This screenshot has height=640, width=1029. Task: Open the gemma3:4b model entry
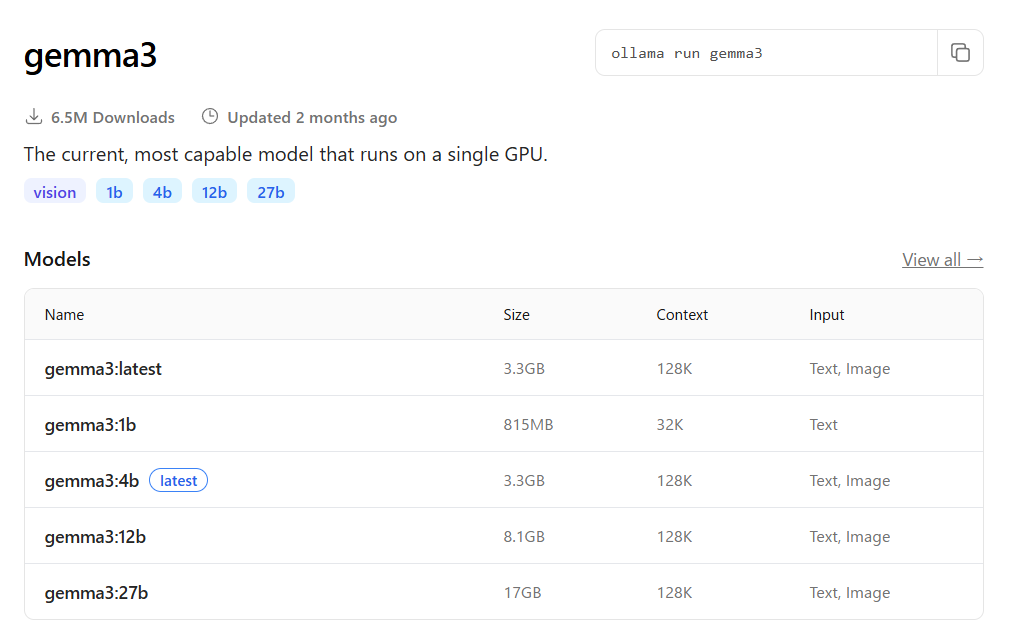point(92,481)
